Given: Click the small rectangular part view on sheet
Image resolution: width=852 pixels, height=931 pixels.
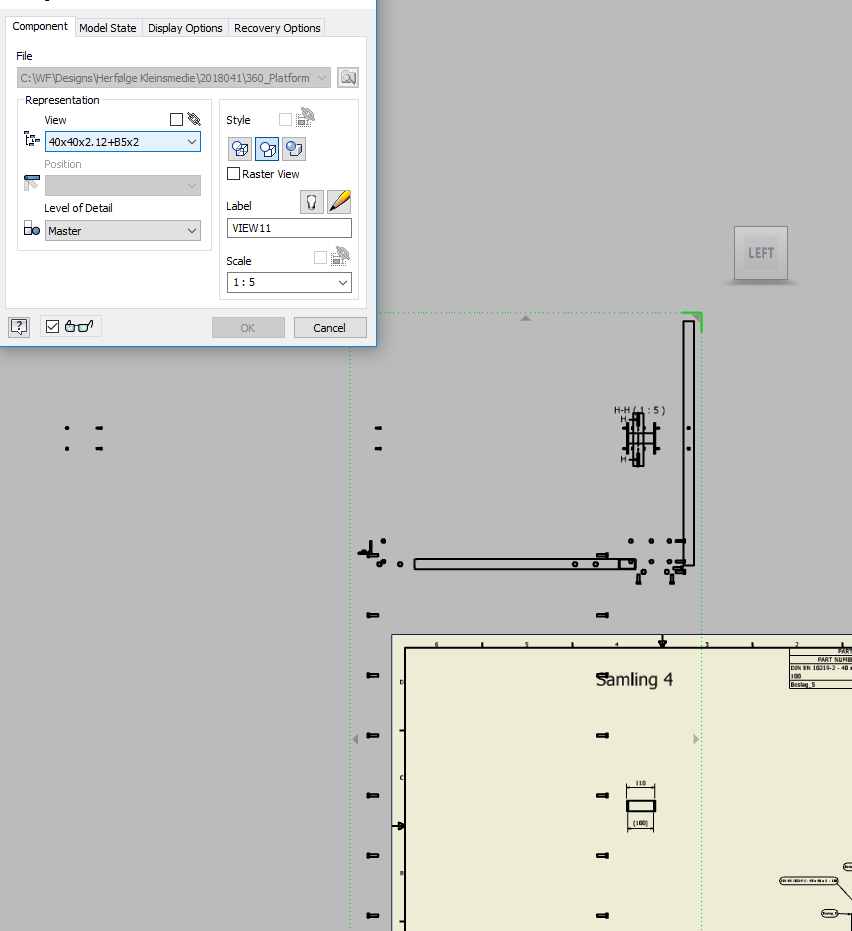Looking at the screenshot, I should [641, 806].
